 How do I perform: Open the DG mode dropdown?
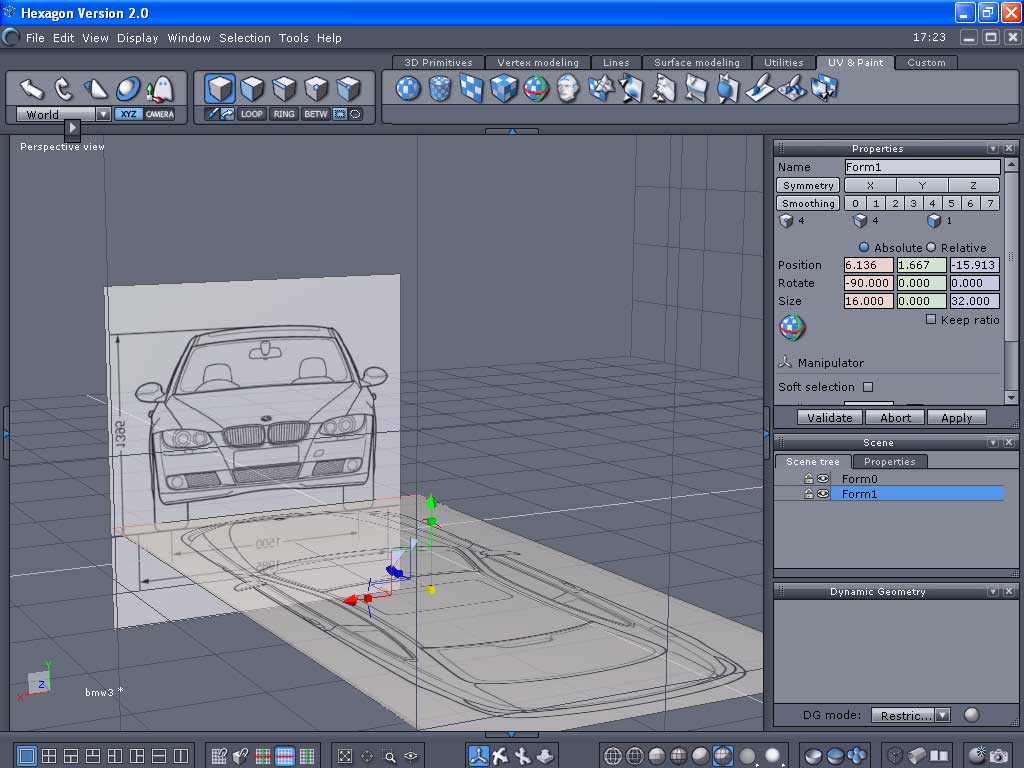pyautogui.click(x=942, y=715)
